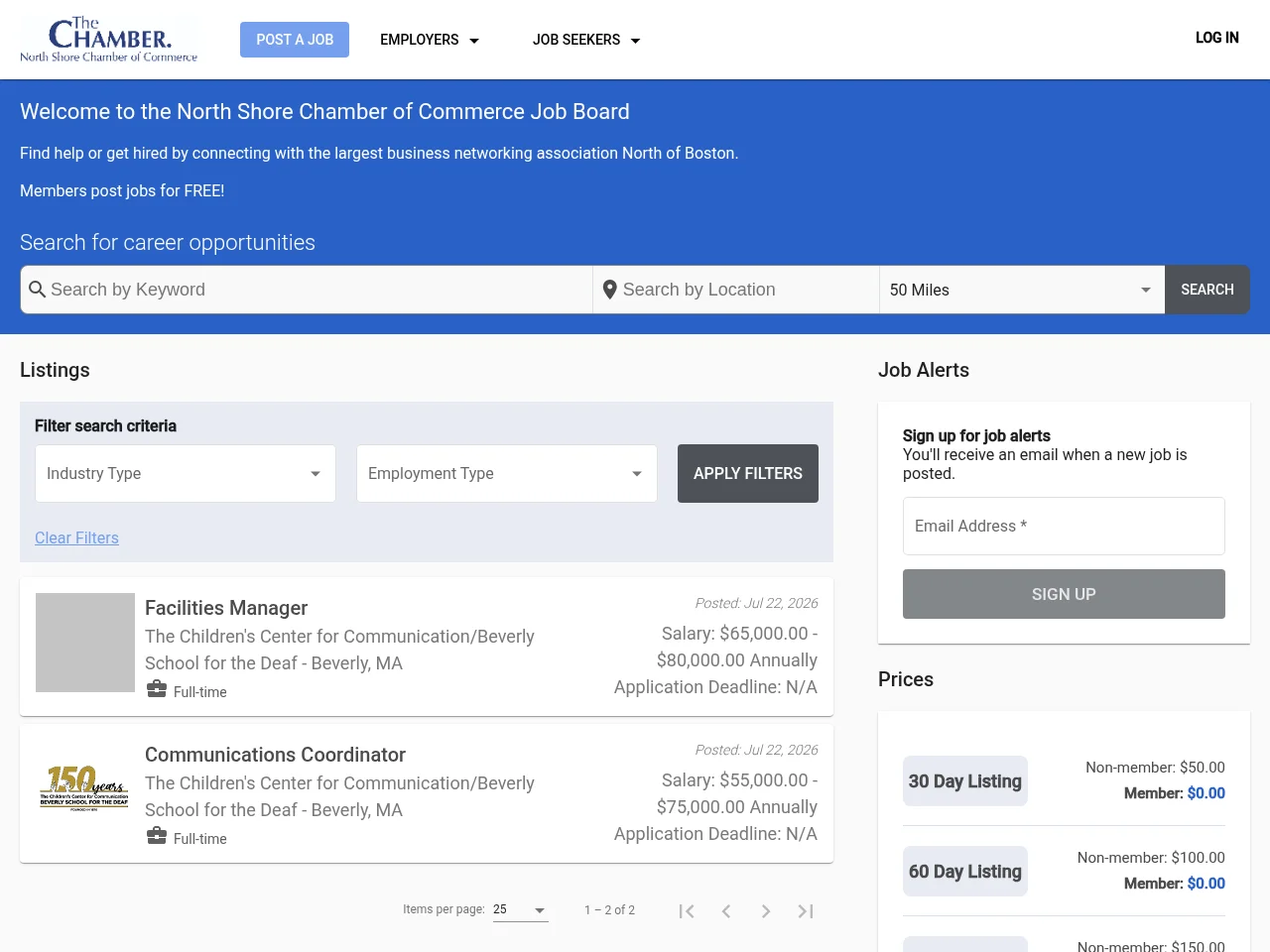
Task: Open the 50 Miles radius dropdown
Action: tap(1022, 290)
